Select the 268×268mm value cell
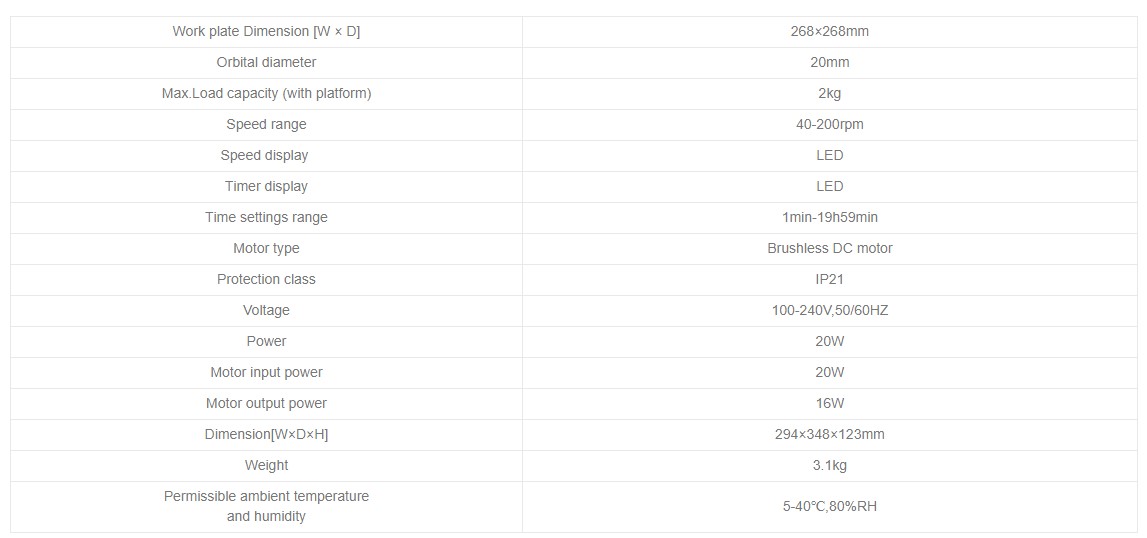 829,31
